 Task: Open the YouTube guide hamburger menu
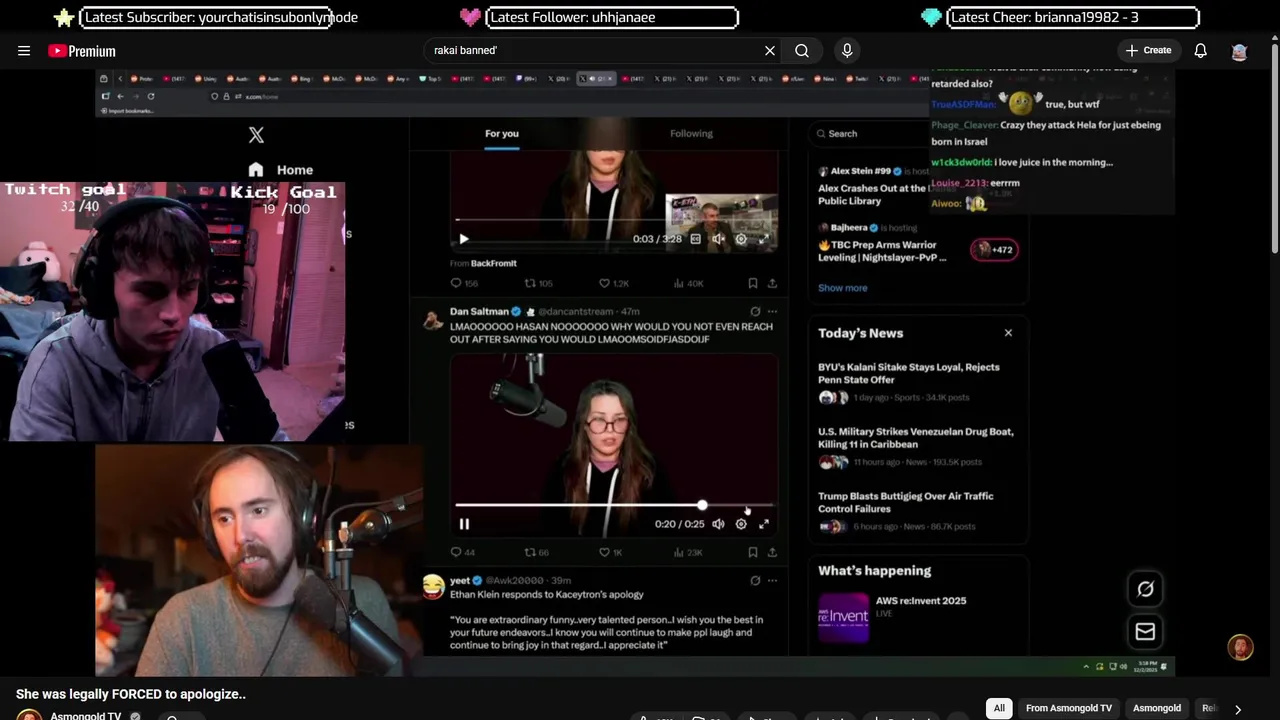pos(24,51)
